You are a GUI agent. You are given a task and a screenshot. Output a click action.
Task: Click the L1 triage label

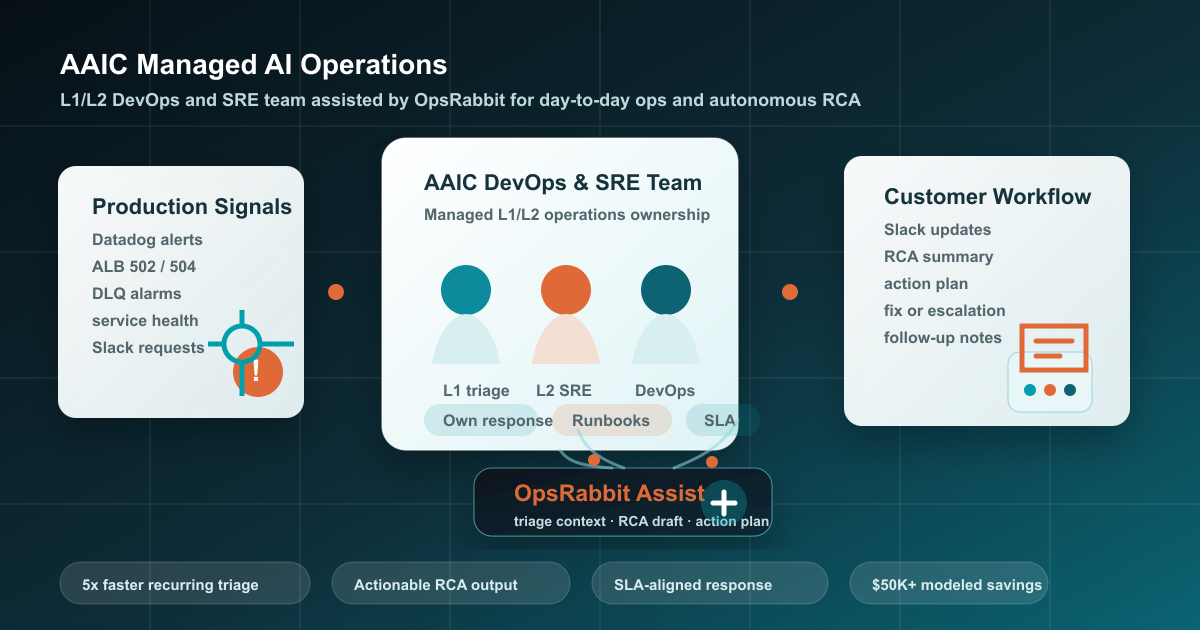pos(476,391)
